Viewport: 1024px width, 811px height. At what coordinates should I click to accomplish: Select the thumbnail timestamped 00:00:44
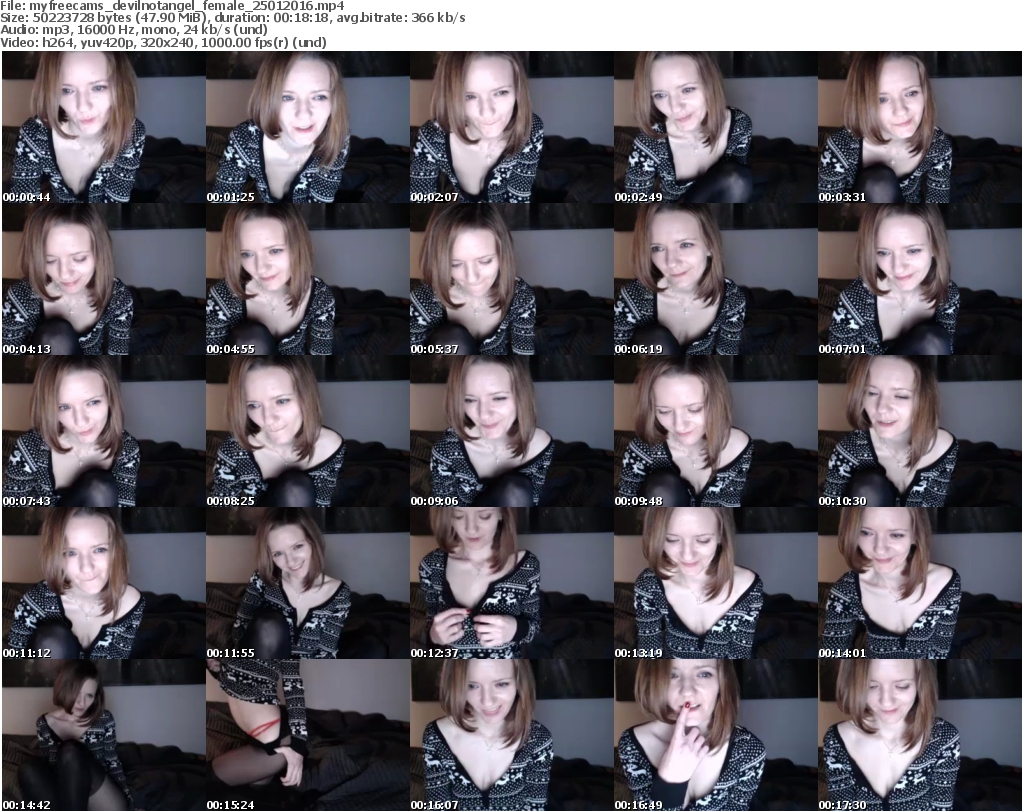click(104, 127)
